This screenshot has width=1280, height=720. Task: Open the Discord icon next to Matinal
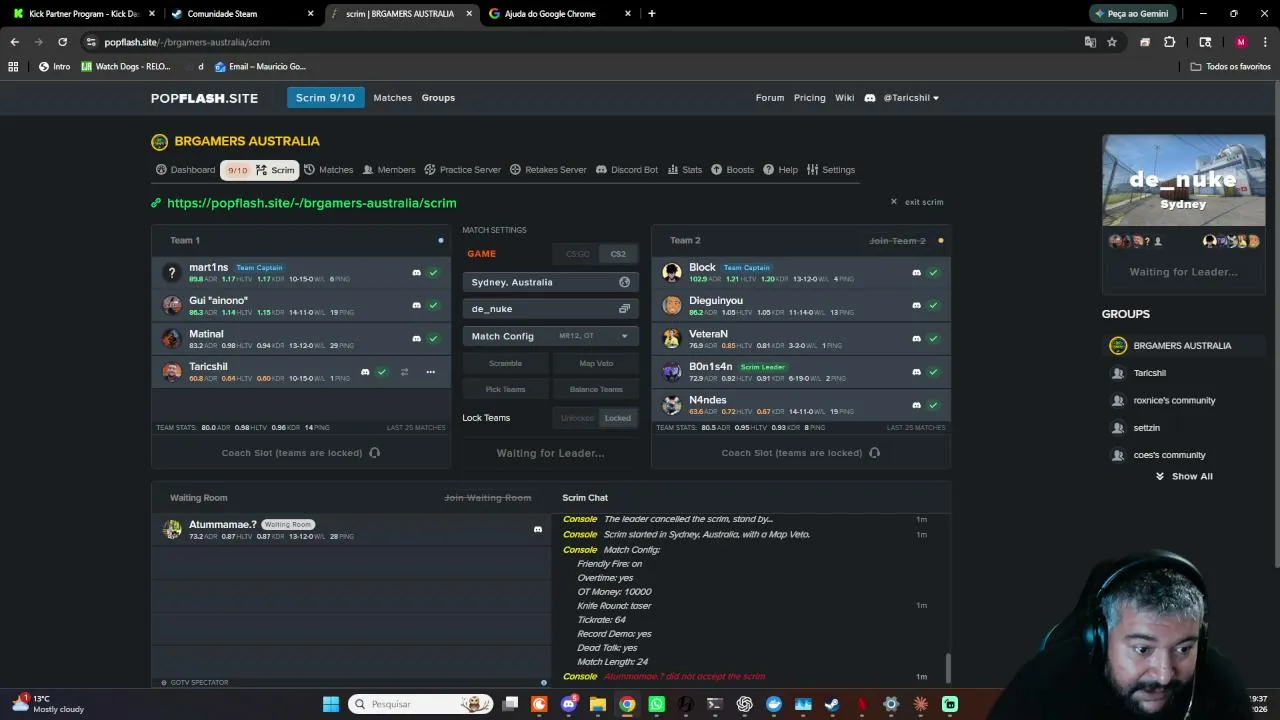point(417,338)
